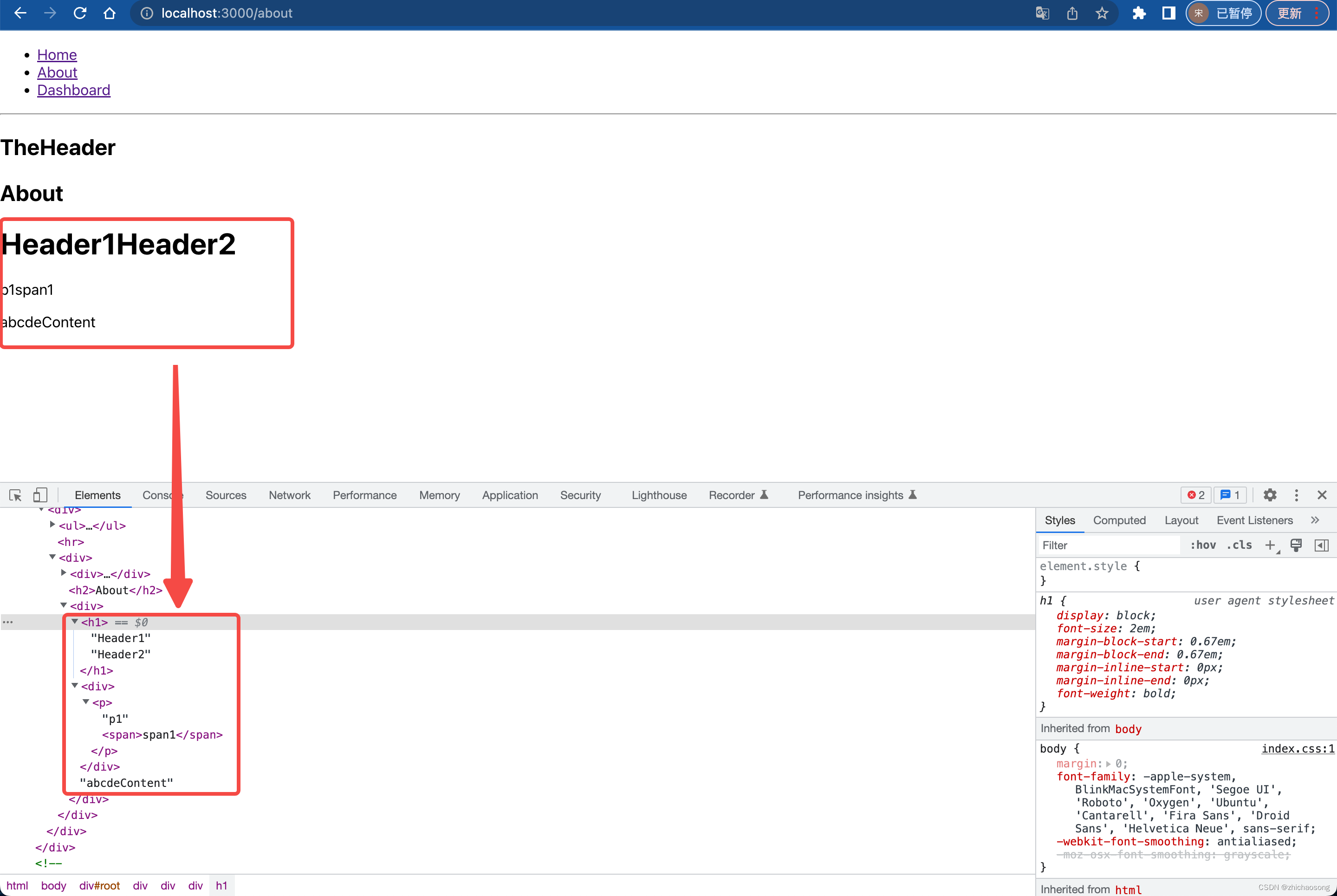Viewport: 1337px width, 896px height.
Task: Reload the page
Action: 80,13
